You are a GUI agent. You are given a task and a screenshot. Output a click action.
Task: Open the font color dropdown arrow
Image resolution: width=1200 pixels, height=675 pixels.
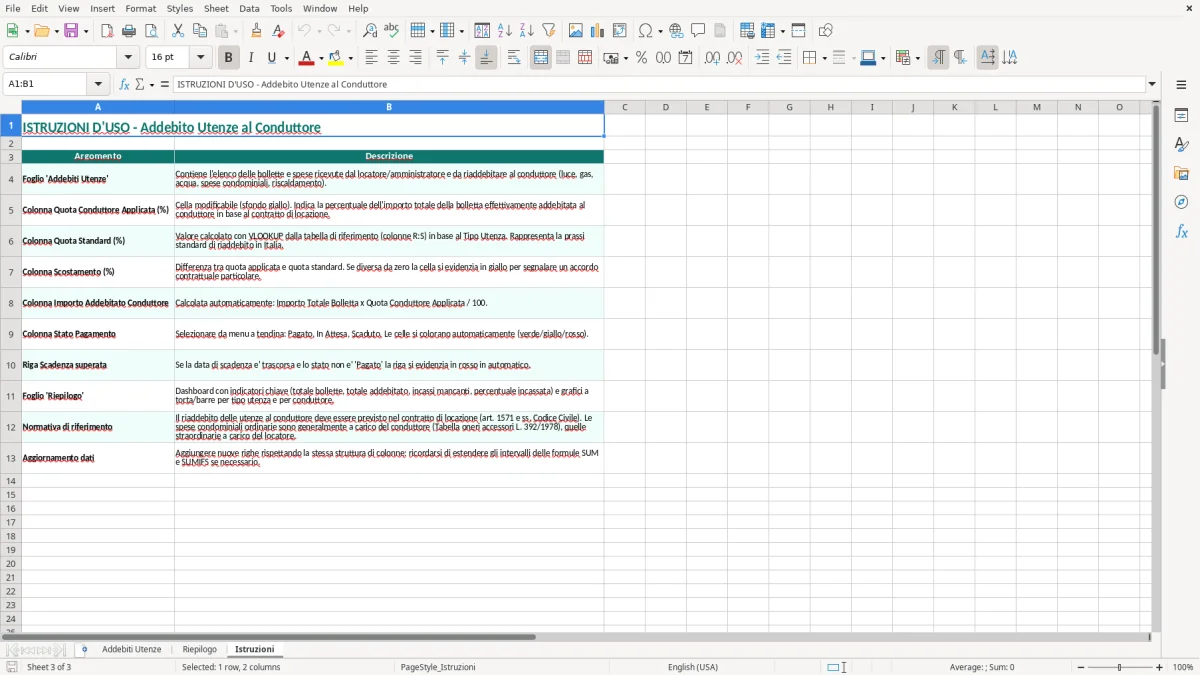point(321,58)
